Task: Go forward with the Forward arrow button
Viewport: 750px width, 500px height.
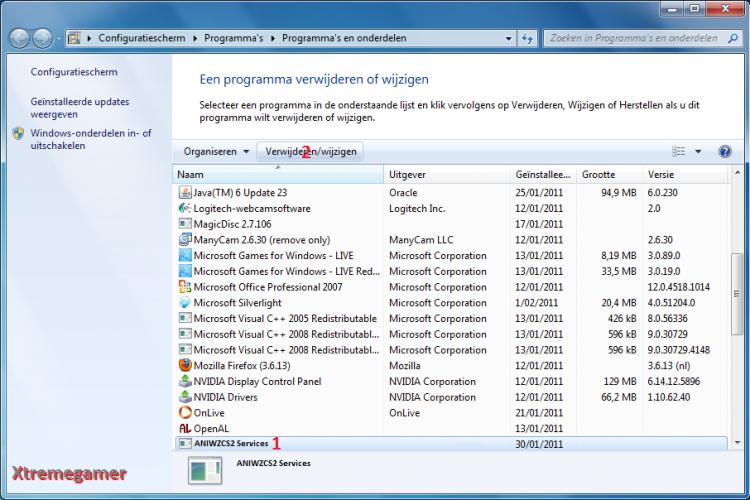Action: coord(42,38)
